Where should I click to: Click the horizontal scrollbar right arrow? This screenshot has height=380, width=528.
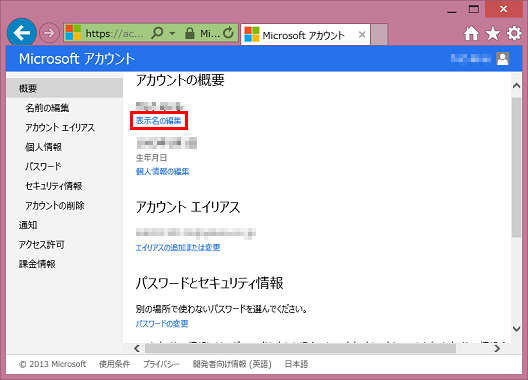(497, 348)
